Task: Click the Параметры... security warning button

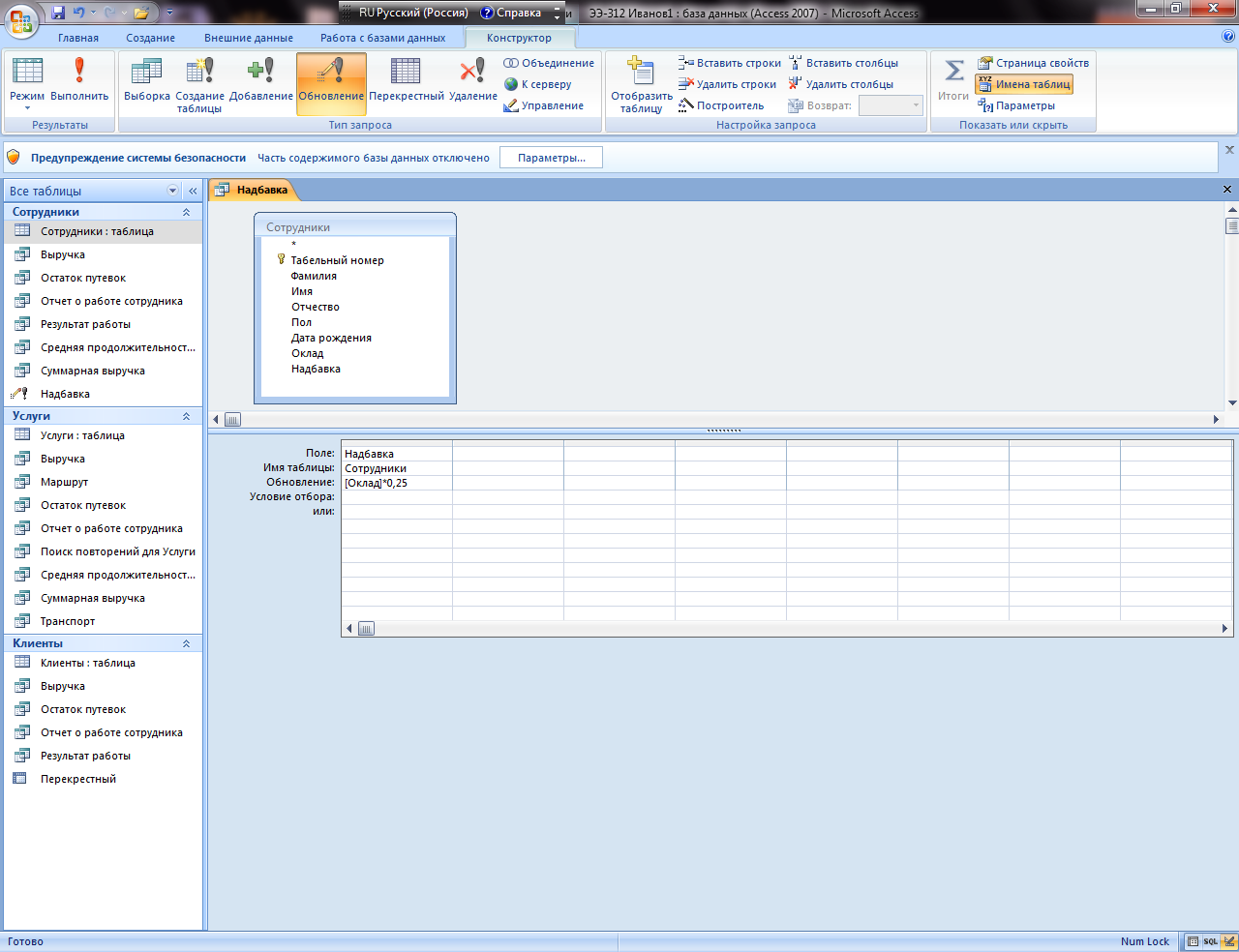Action: (551, 158)
